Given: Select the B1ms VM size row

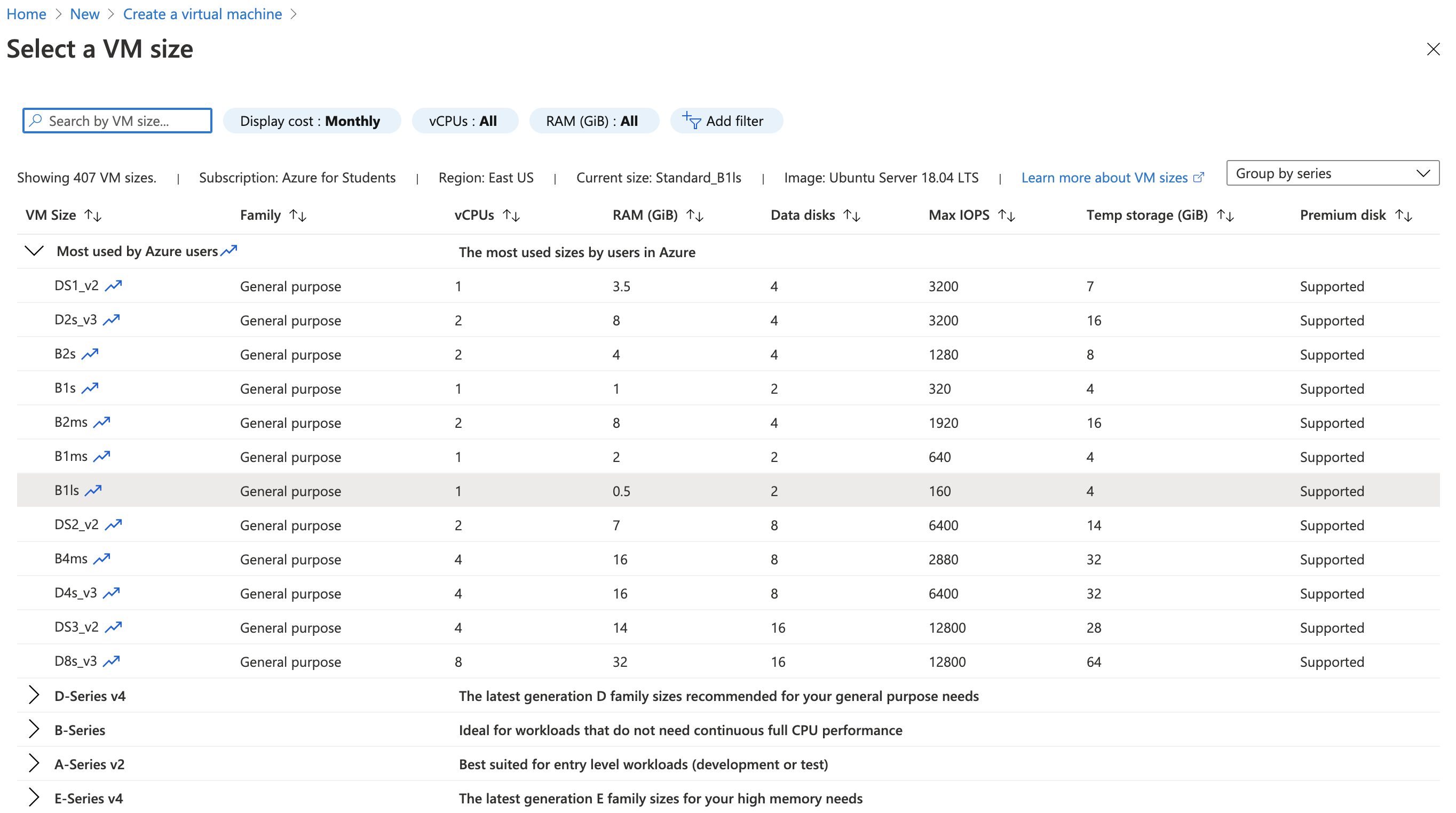Looking at the screenshot, I should 70,457.
